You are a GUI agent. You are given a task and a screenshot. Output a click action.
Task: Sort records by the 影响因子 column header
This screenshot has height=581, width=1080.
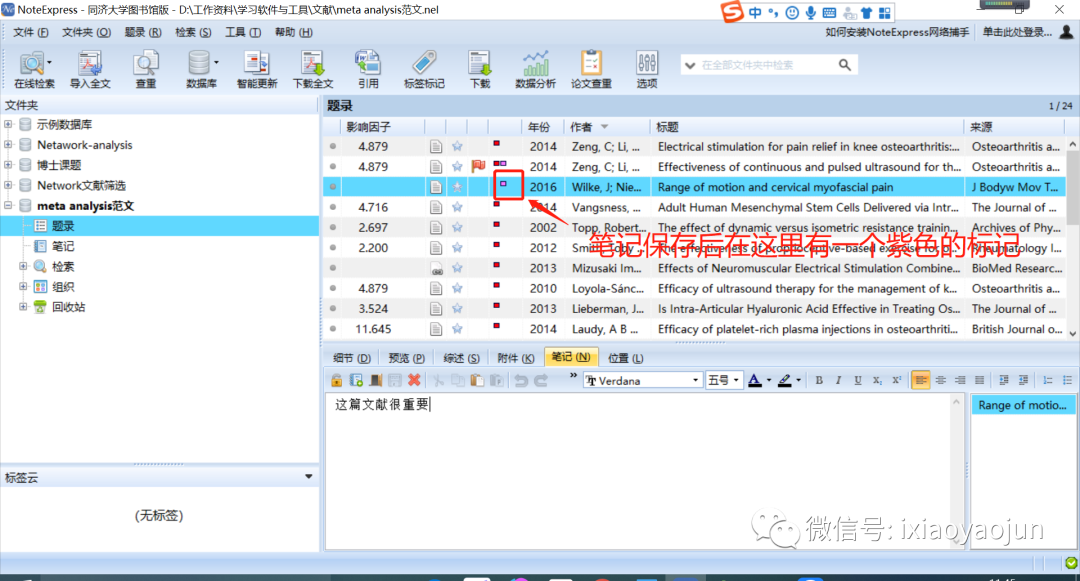(368, 127)
